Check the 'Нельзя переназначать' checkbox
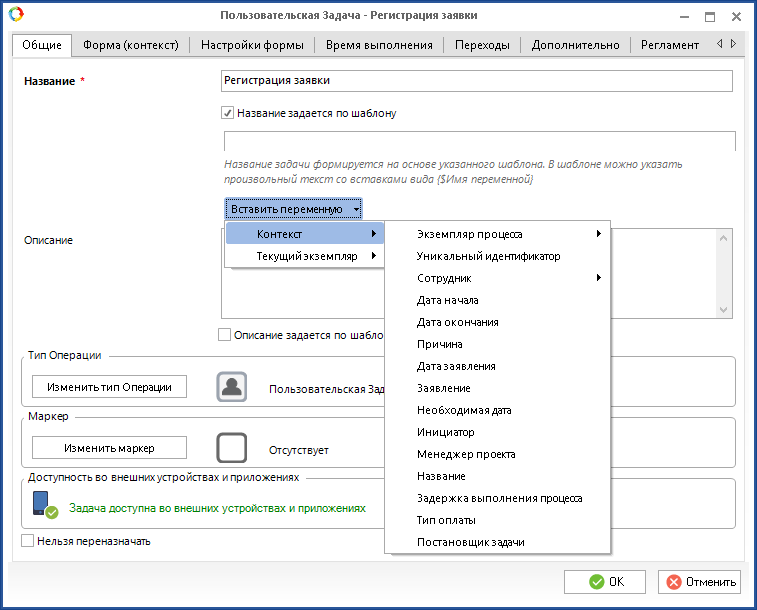The height and width of the screenshot is (610, 757). (x=27, y=541)
